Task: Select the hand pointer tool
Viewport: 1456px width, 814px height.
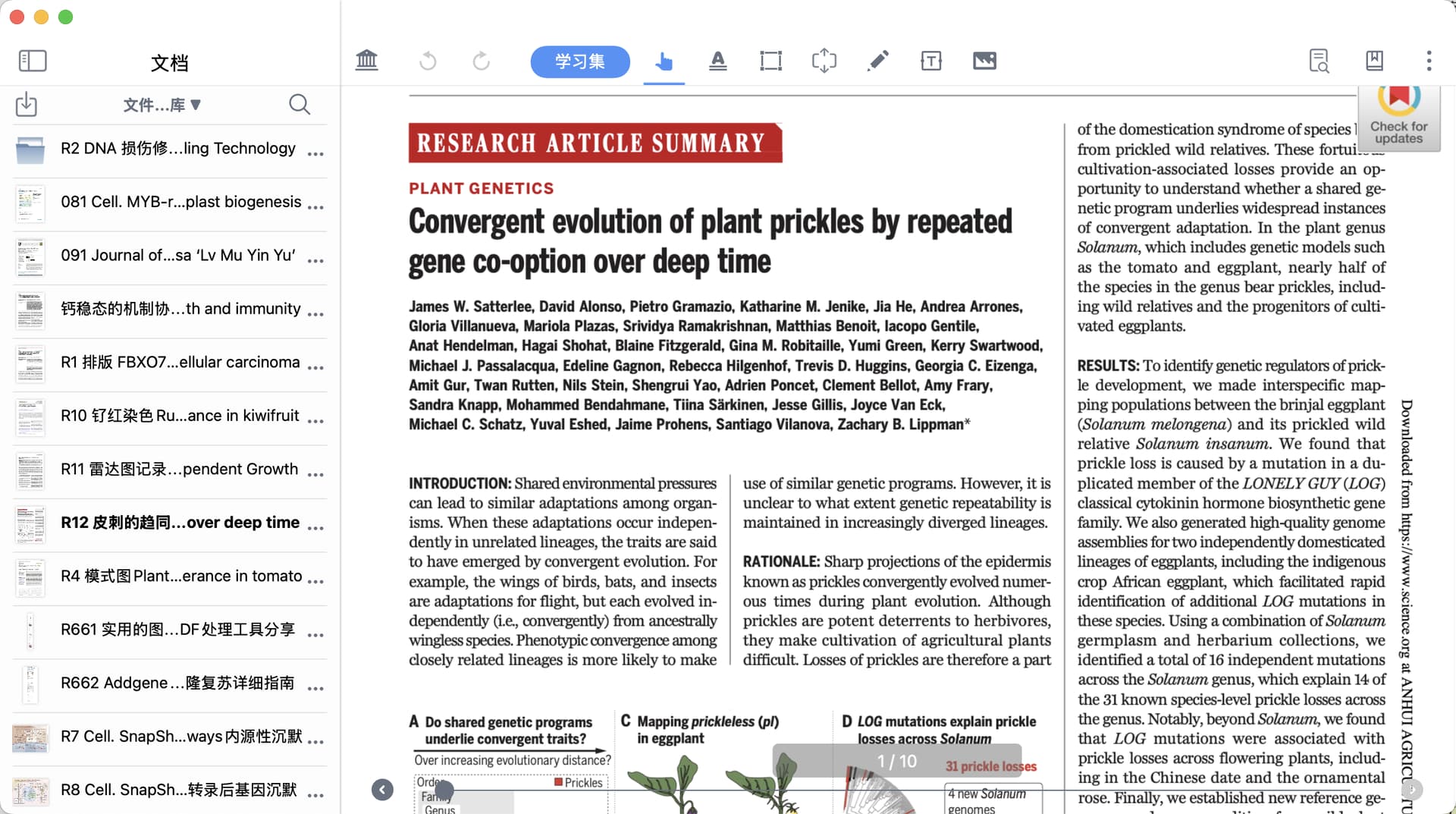Action: (x=664, y=61)
